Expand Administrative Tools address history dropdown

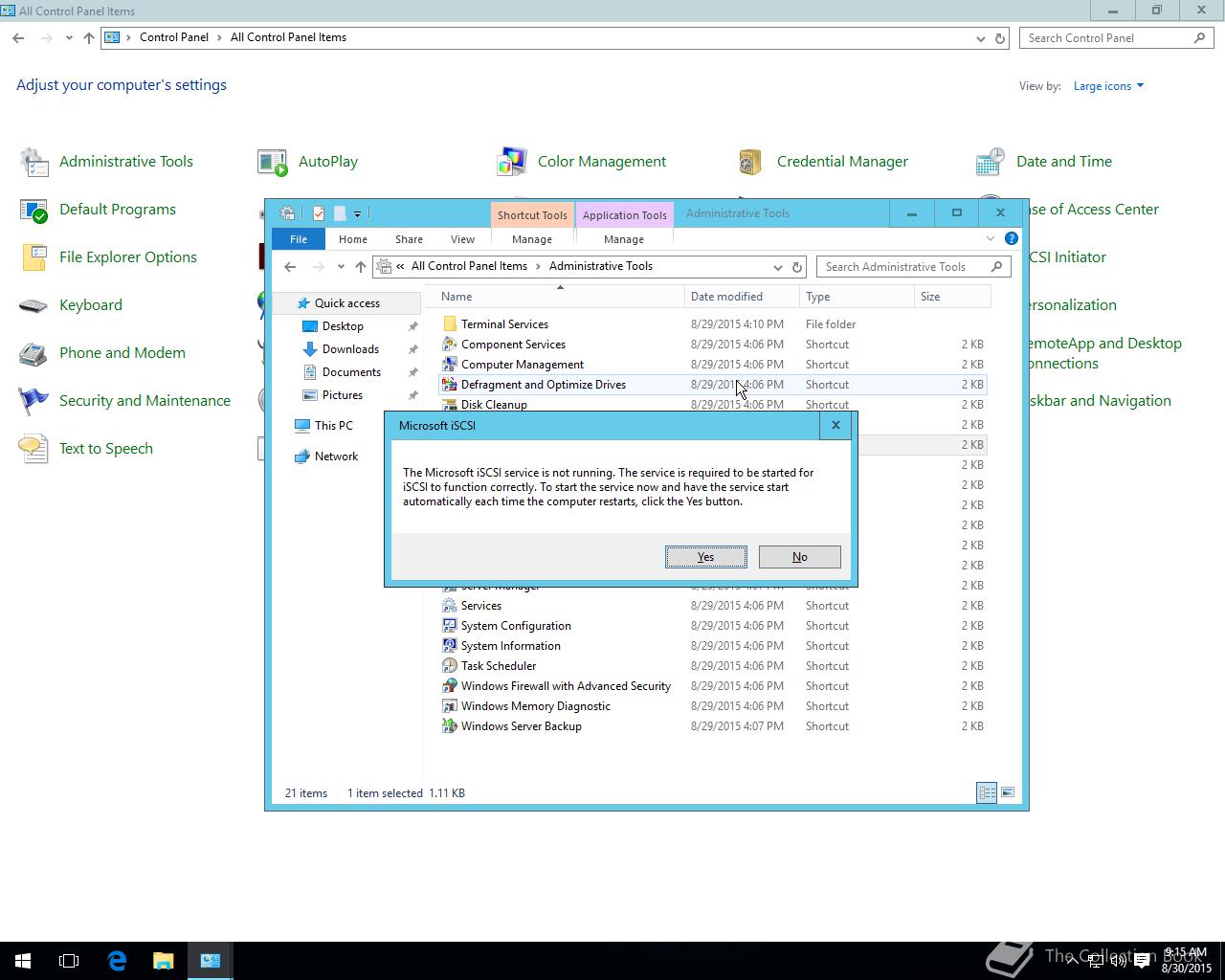(777, 267)
